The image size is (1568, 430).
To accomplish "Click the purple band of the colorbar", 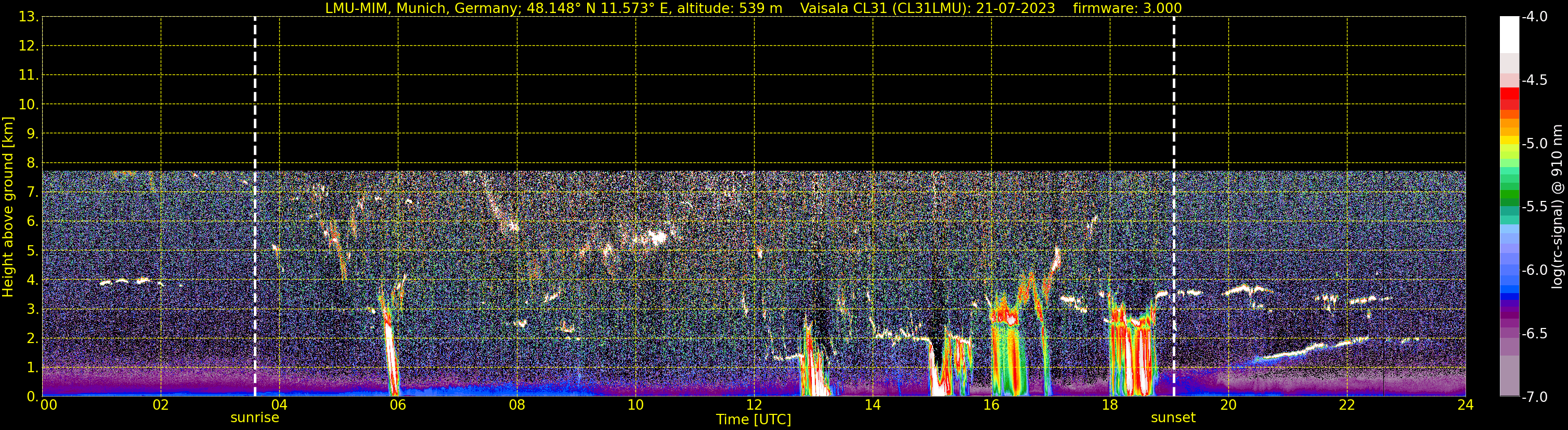I will point(1509,317).
